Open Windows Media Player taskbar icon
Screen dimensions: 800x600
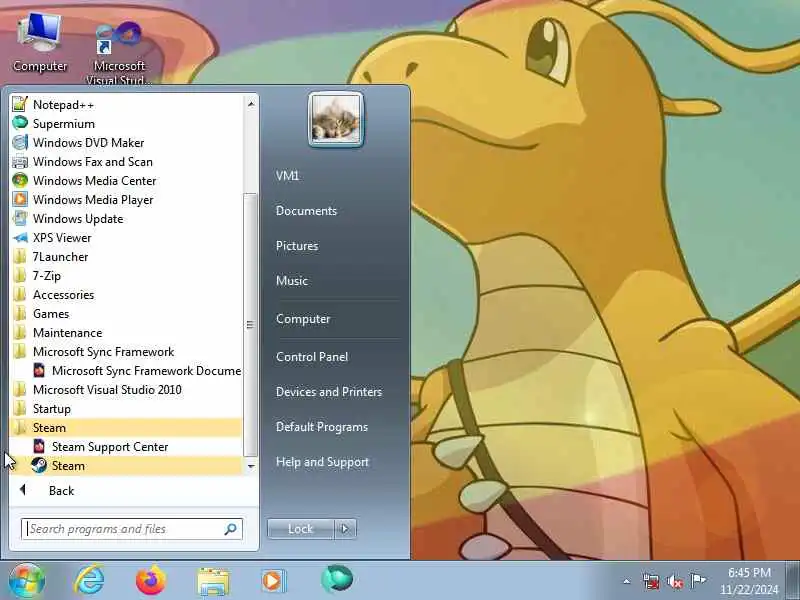pos(274,581)
